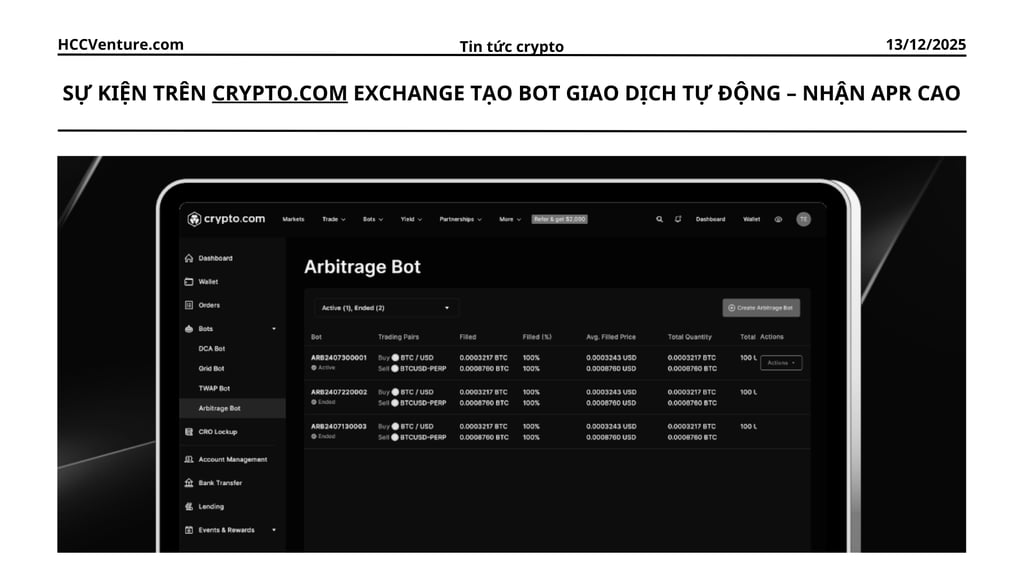The width and height of the screenshot is (1024, 573).
Task: Open Orders in the sidebar
Action: pyautogui.click(x=209, y=305)
